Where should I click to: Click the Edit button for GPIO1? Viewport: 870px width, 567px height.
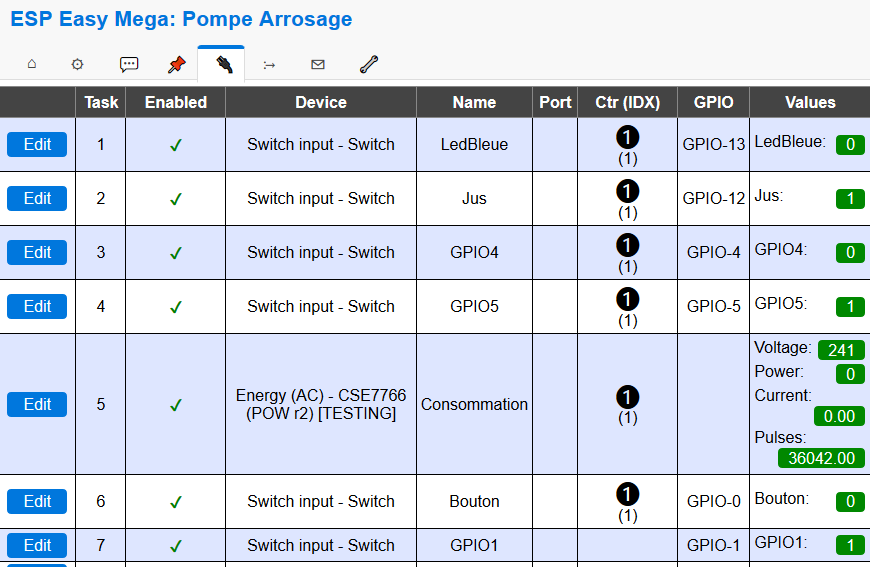pos(37,546)
